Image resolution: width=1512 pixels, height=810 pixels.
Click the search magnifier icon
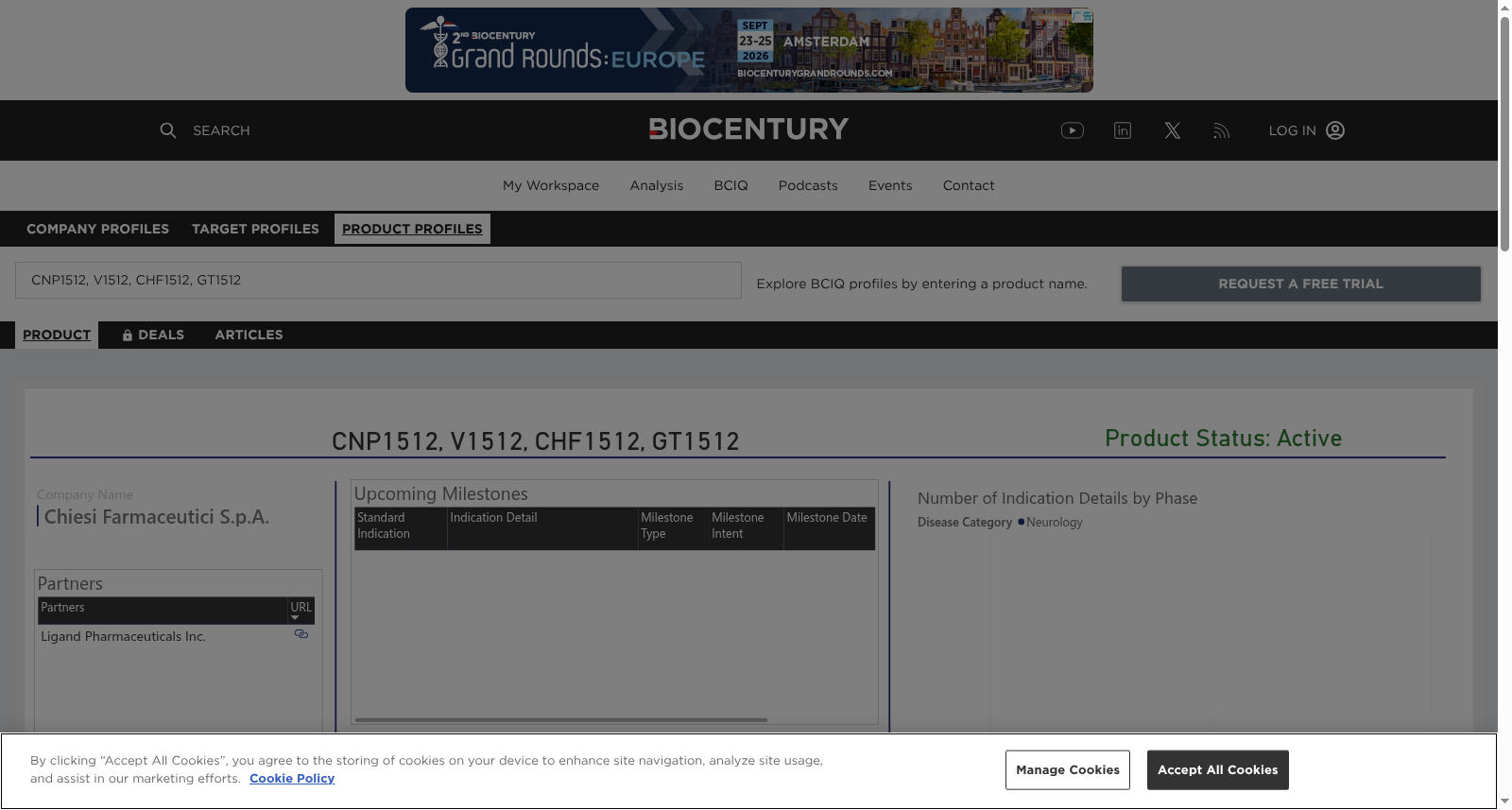coord(168,130)
